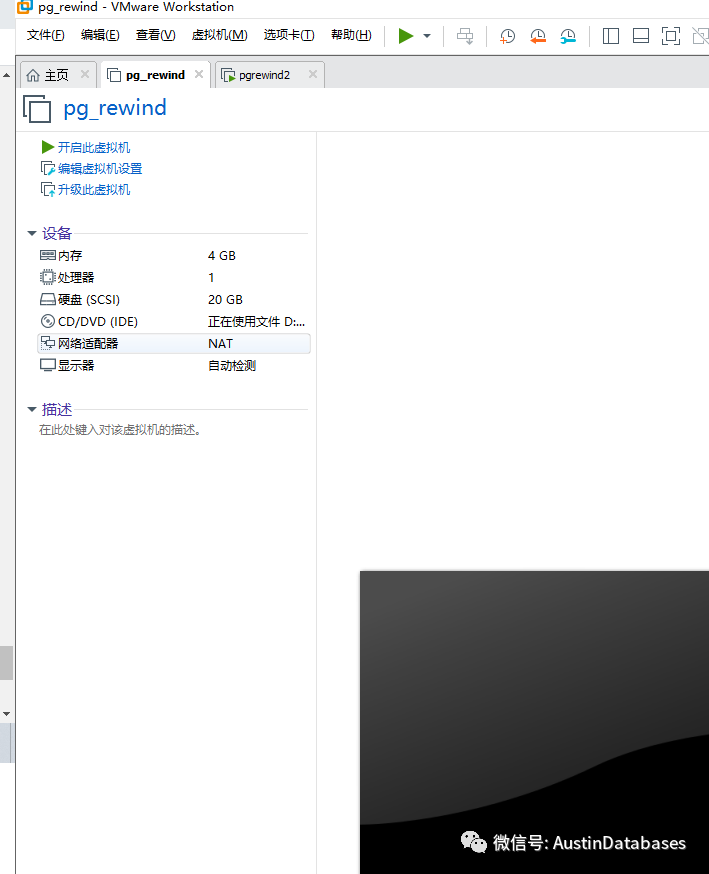Open the 帮助(H) menu
This screenshot has height=874, width=709.
point(351,35)
